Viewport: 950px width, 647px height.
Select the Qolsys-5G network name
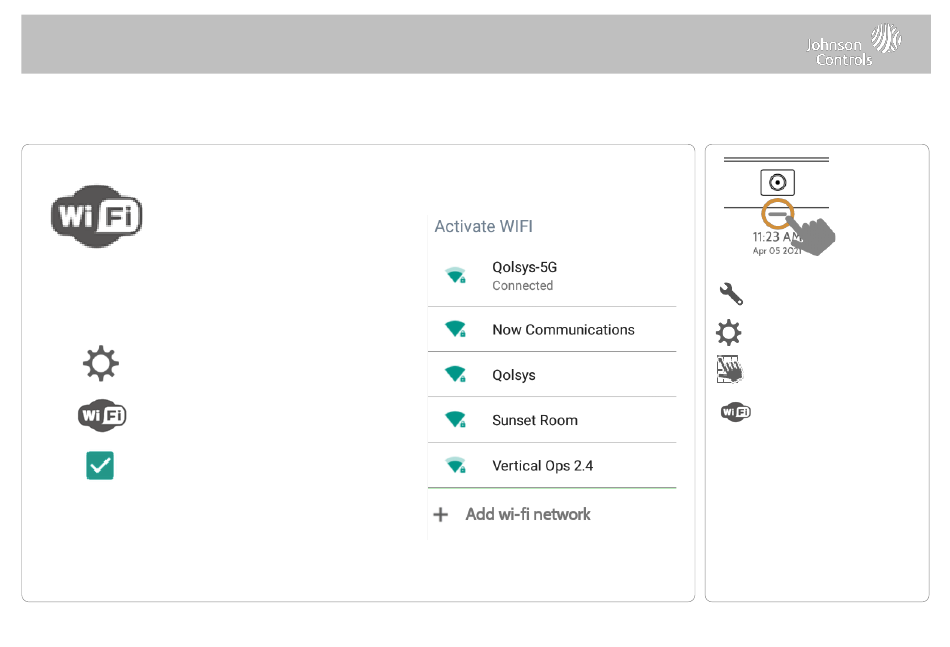tap(525, 267)
